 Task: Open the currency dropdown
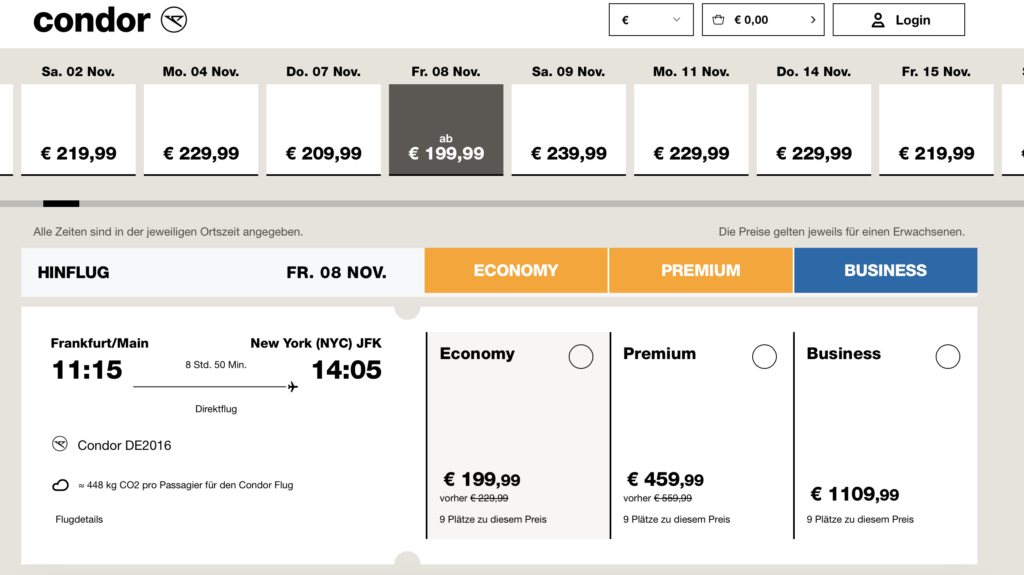(650, 20)
